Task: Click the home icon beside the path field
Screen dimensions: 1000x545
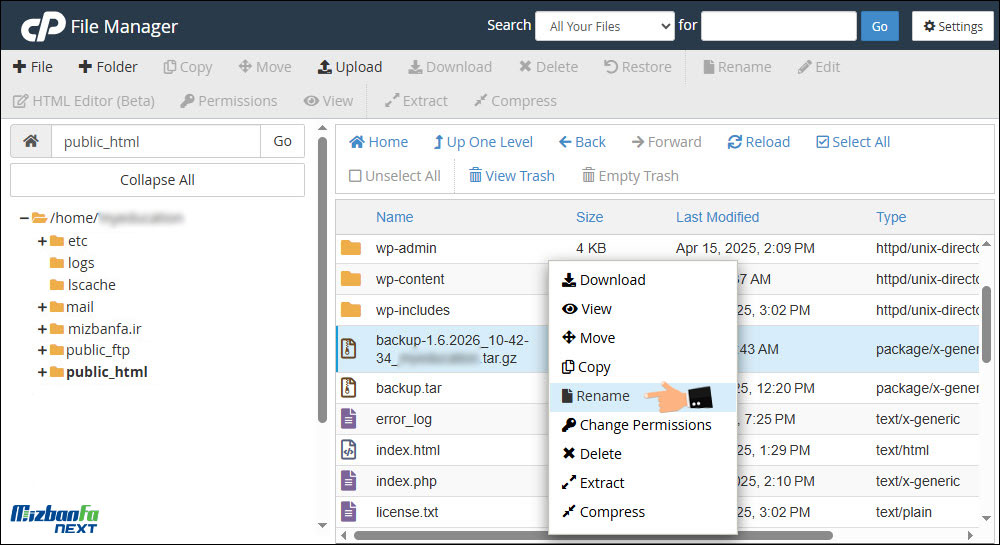Action: click(x=31, y=142)
